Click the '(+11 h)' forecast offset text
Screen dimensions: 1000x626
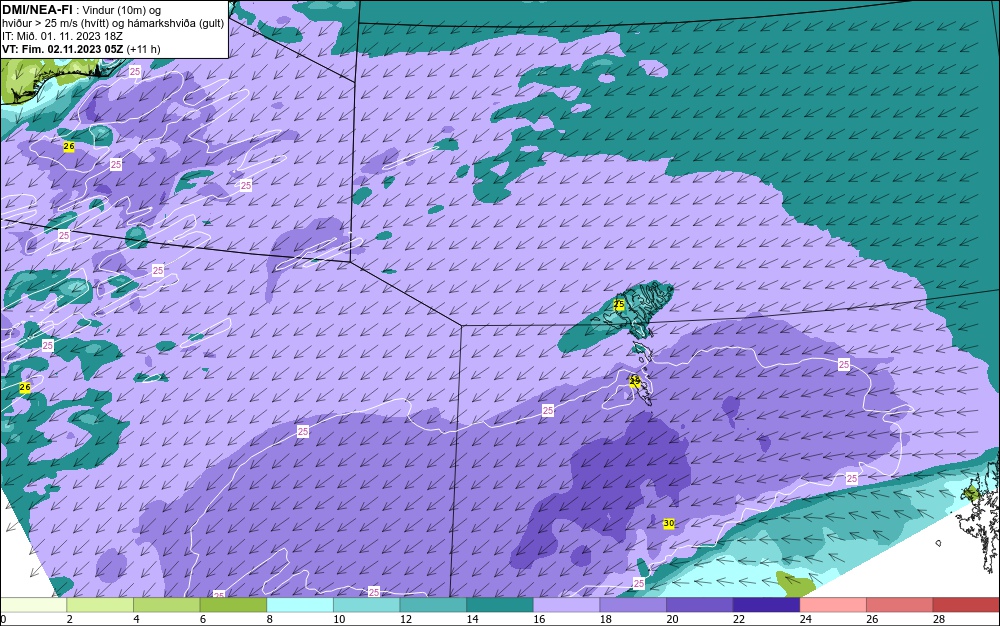coord(143,49)
